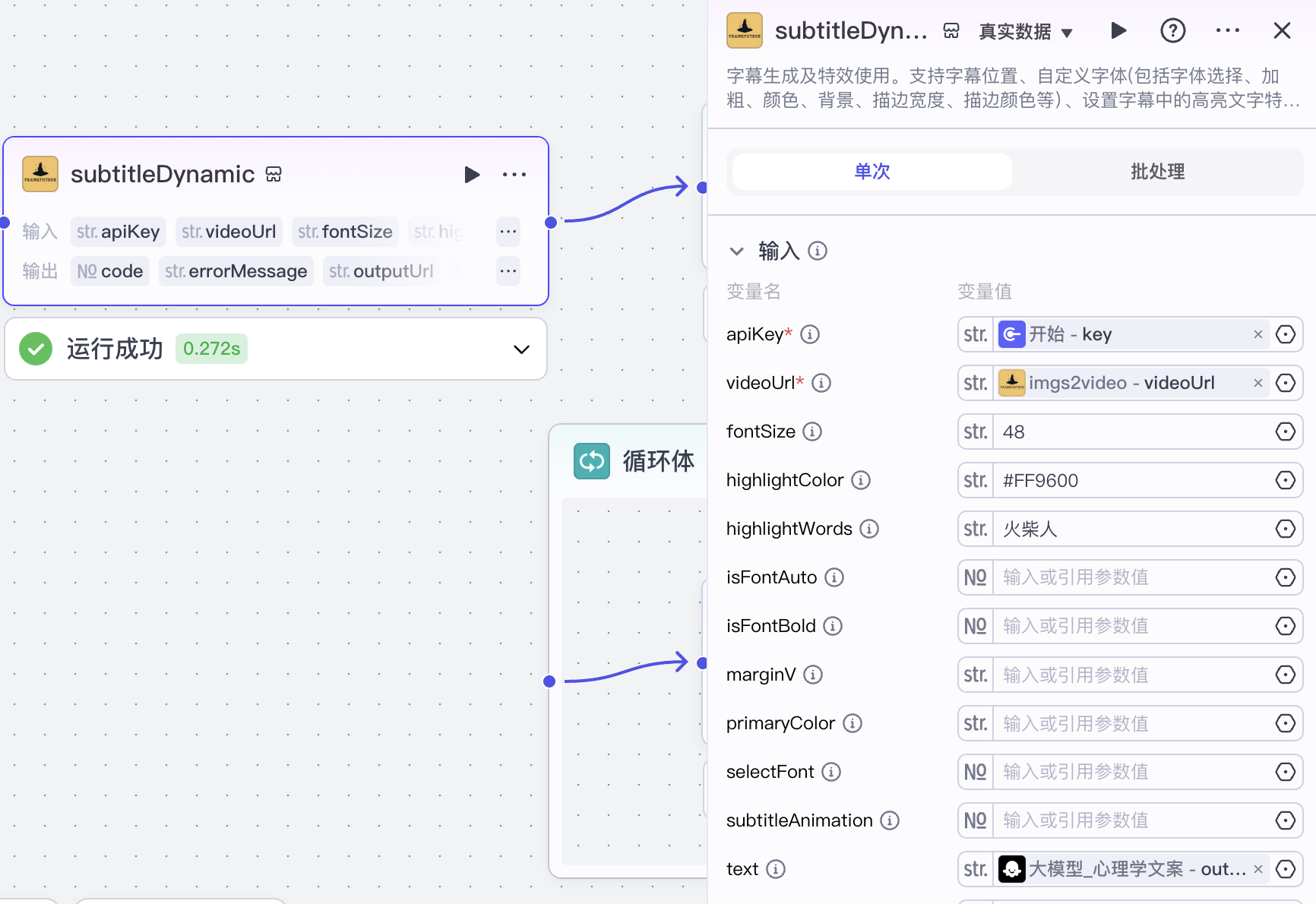This screenshot has width=1316, height=904.
Task: Open the canvas node's ellipsis menu
Action: [514, 175]
